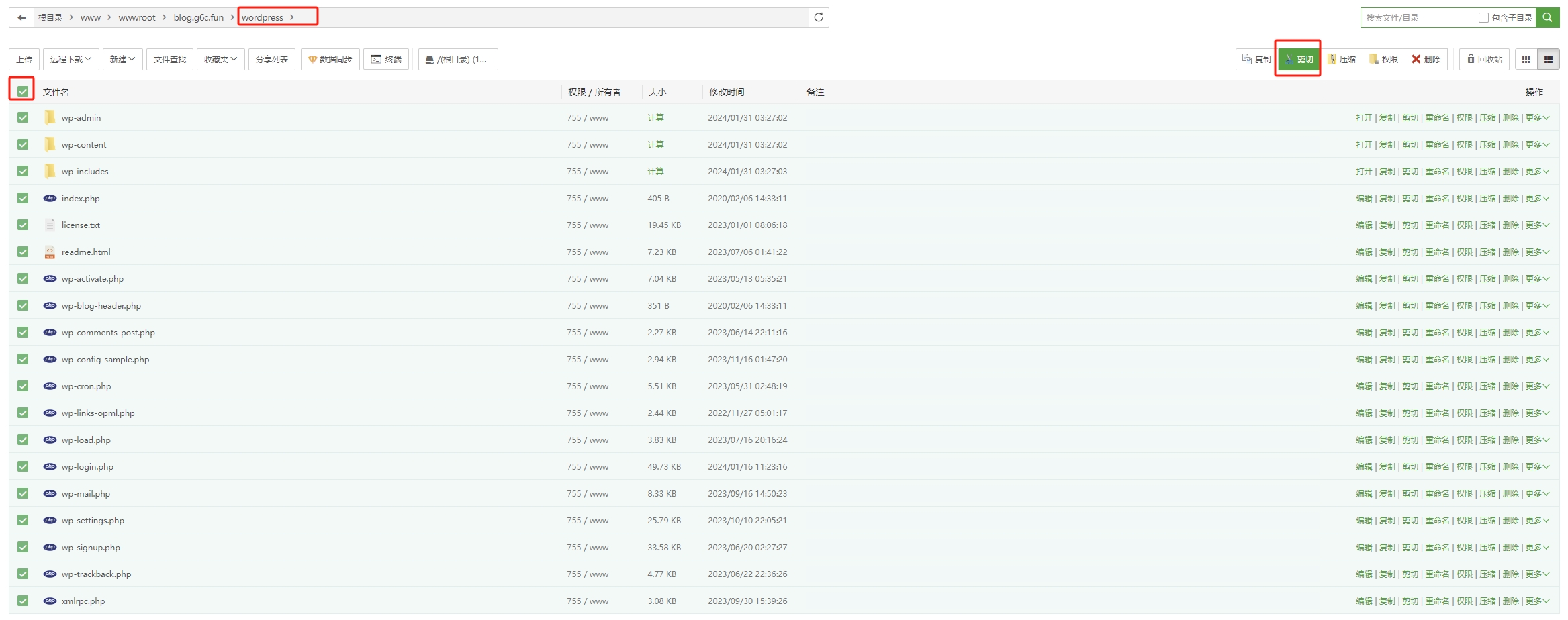Focus the file search input field

pyautogui.click(x=1417, y=18)
